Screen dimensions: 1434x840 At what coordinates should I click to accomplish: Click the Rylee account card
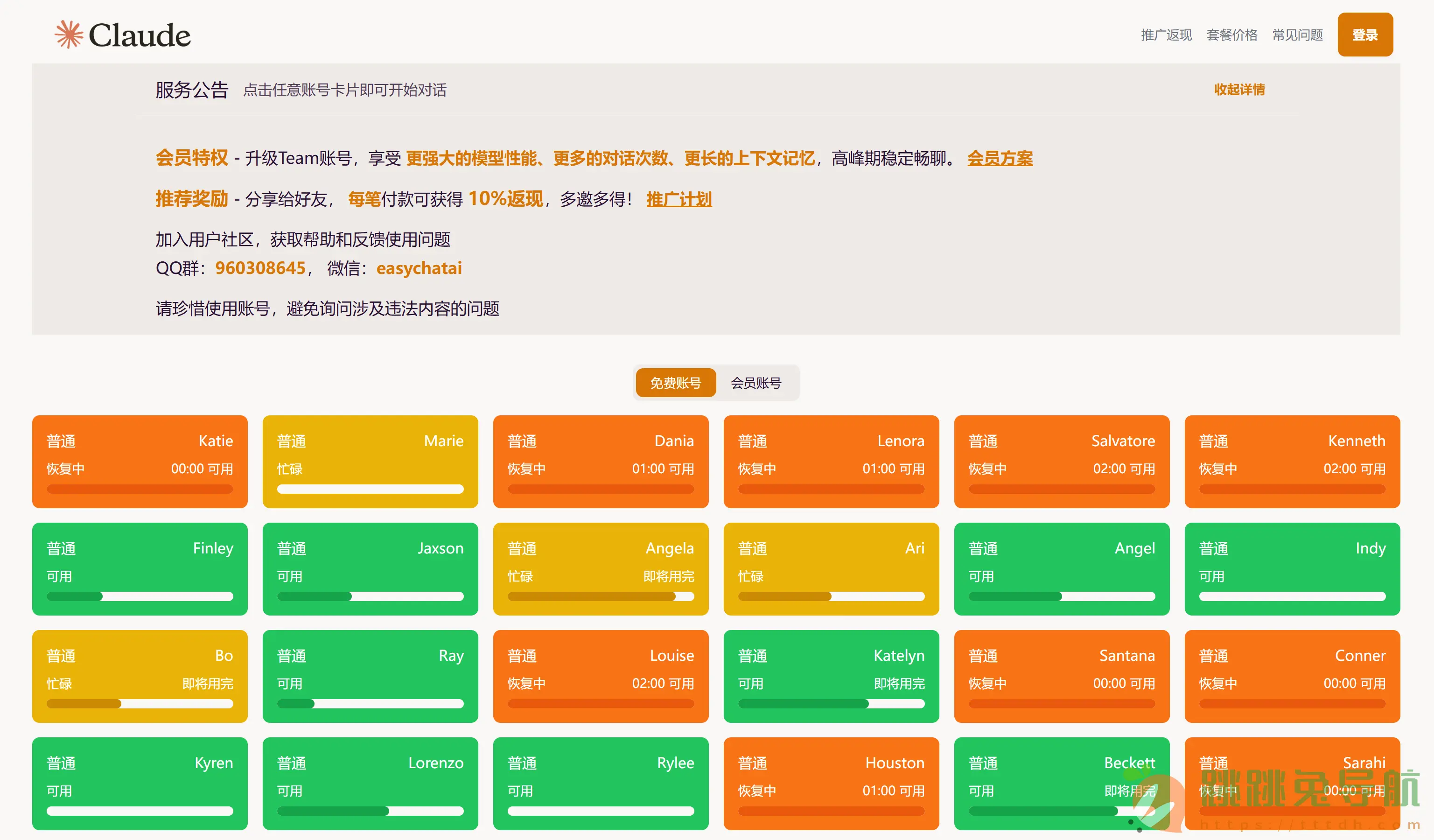[x=601, y=784]
